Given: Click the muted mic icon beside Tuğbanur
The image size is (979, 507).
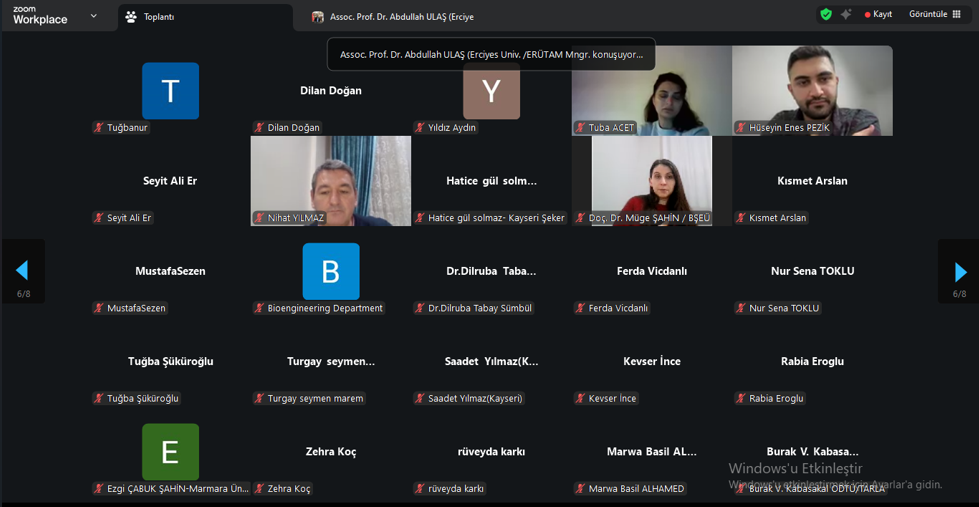Looking at the screenshot, I should 98,128.
